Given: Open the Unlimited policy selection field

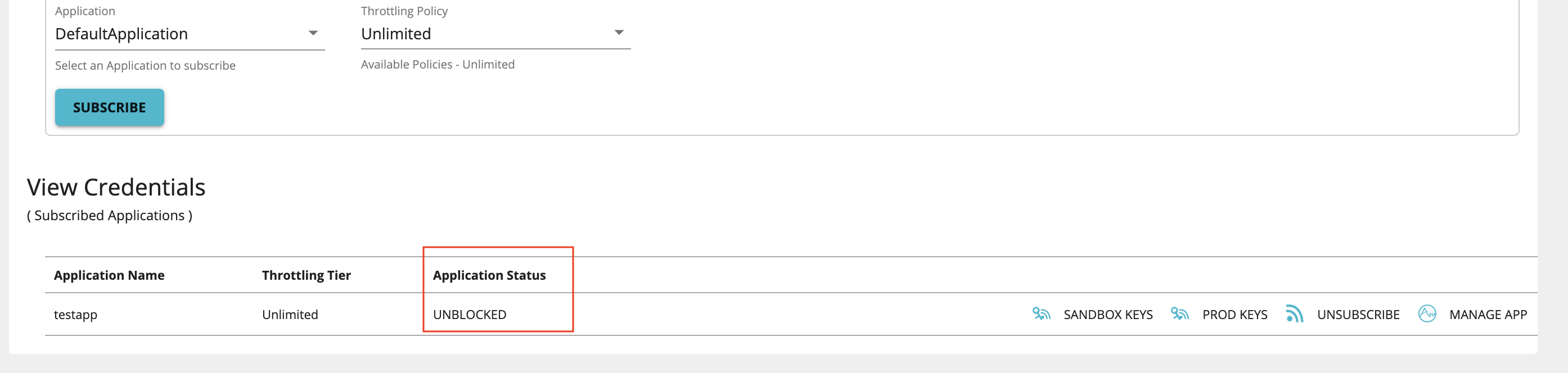Looking at the screenshot, I should click(495, 33).
